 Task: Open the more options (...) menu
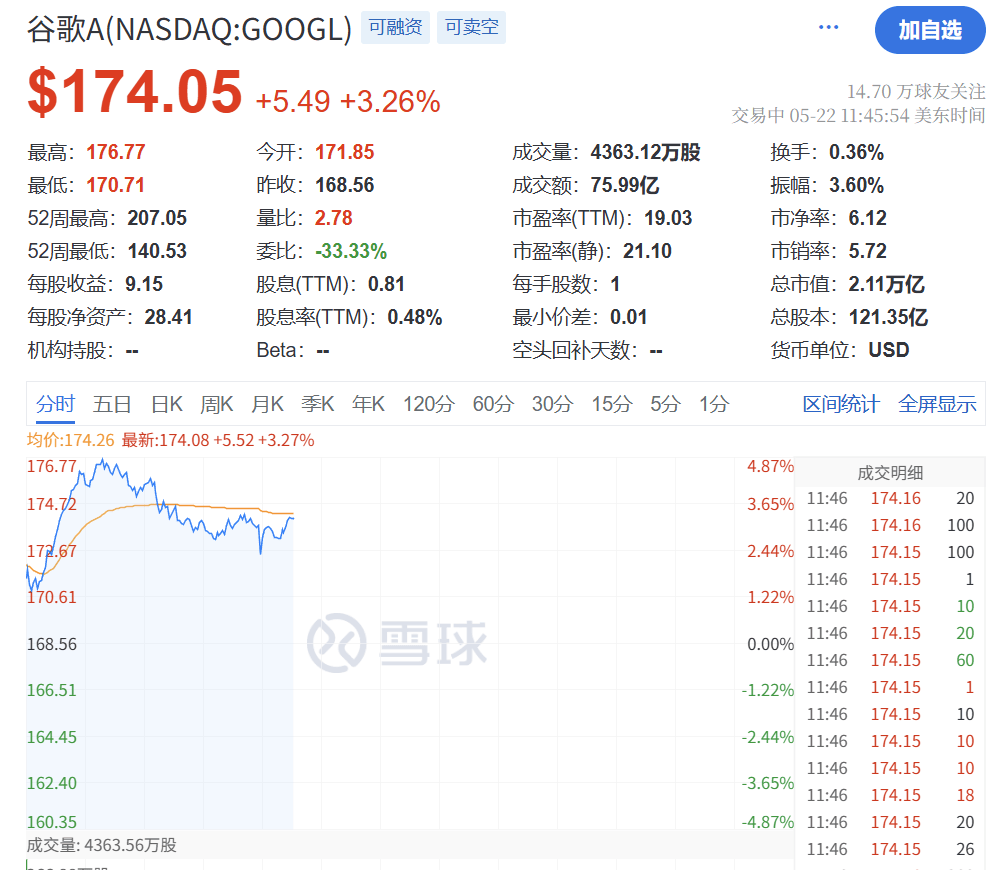click(x=828, y=27)
